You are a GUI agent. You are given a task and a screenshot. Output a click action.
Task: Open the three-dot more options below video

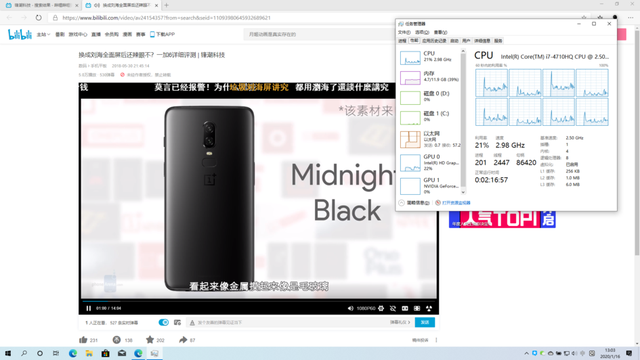(436, 340)
